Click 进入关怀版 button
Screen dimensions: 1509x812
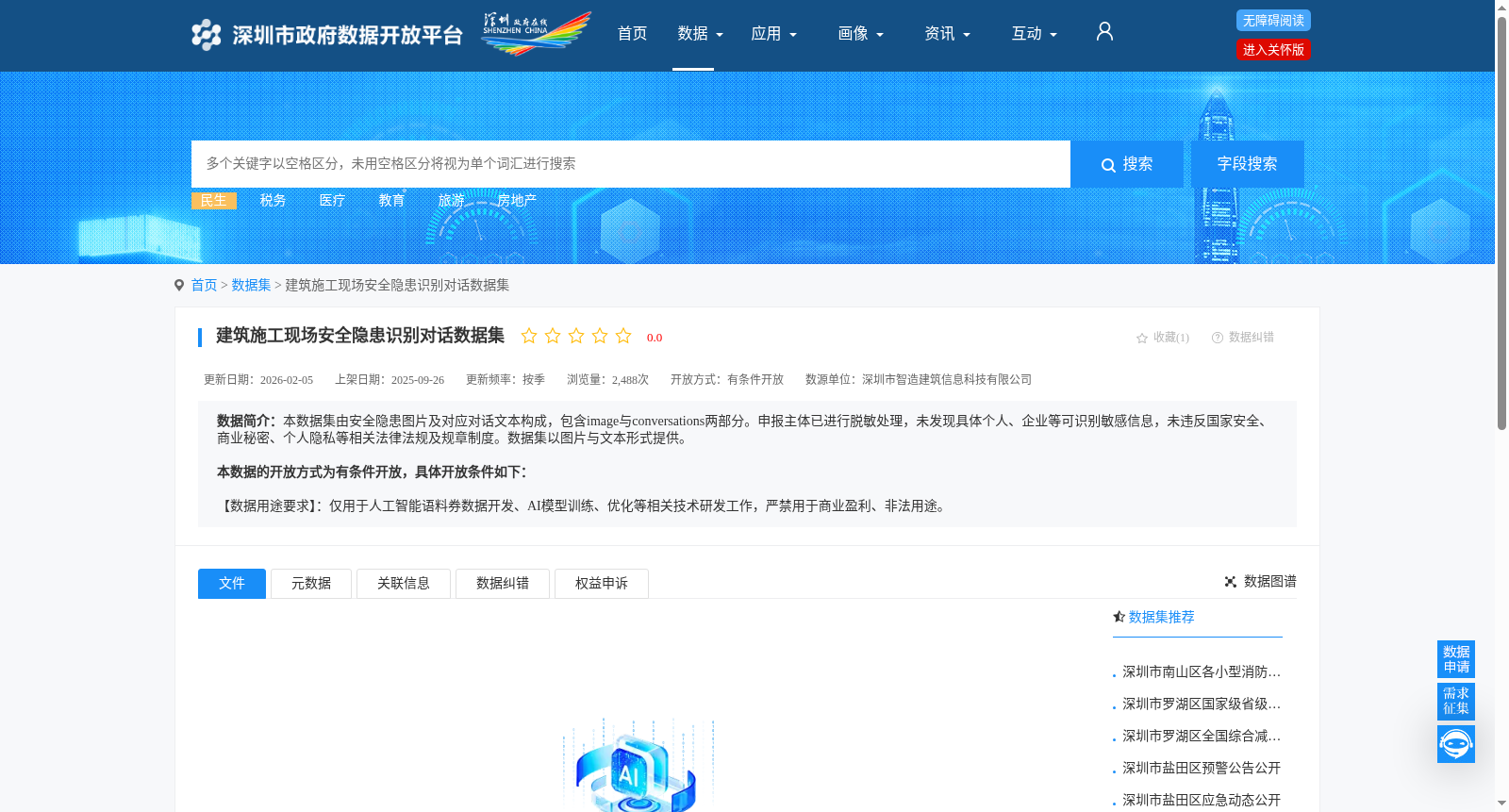[1273, 50]
